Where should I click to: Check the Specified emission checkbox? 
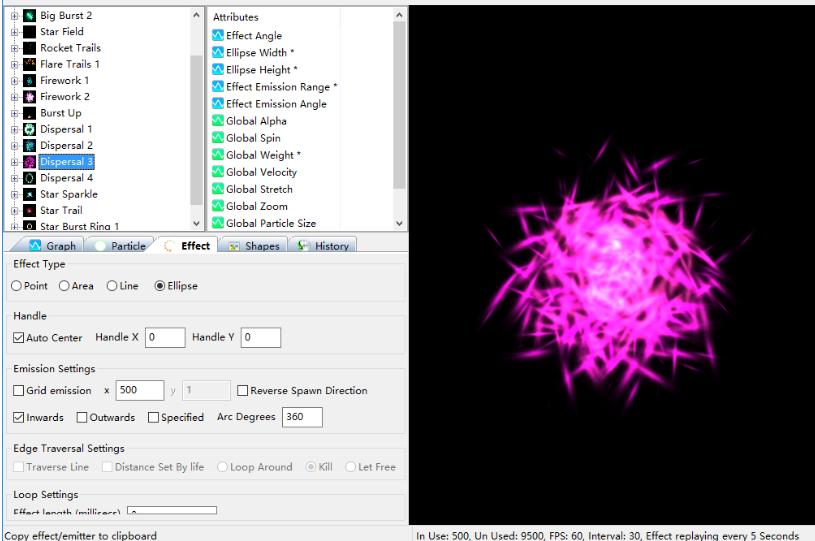(153, 417)
